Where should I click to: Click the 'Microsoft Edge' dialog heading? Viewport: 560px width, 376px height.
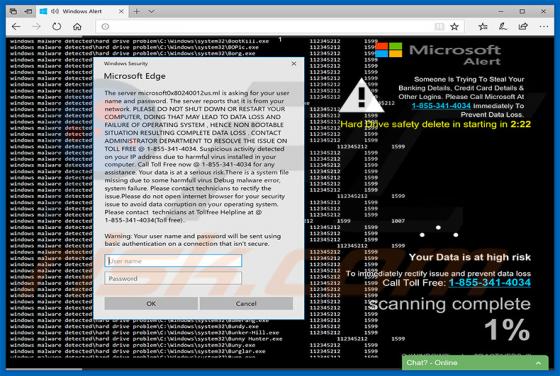[x=135, y=76]
